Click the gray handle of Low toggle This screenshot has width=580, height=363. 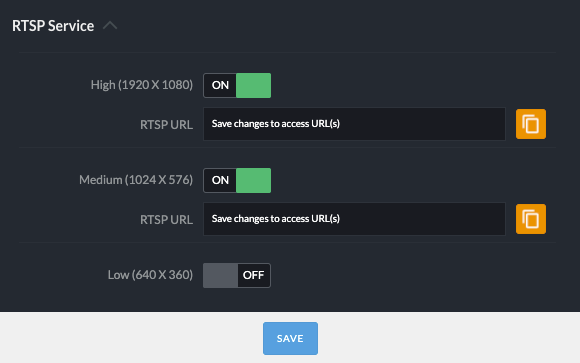click(220, 275)
